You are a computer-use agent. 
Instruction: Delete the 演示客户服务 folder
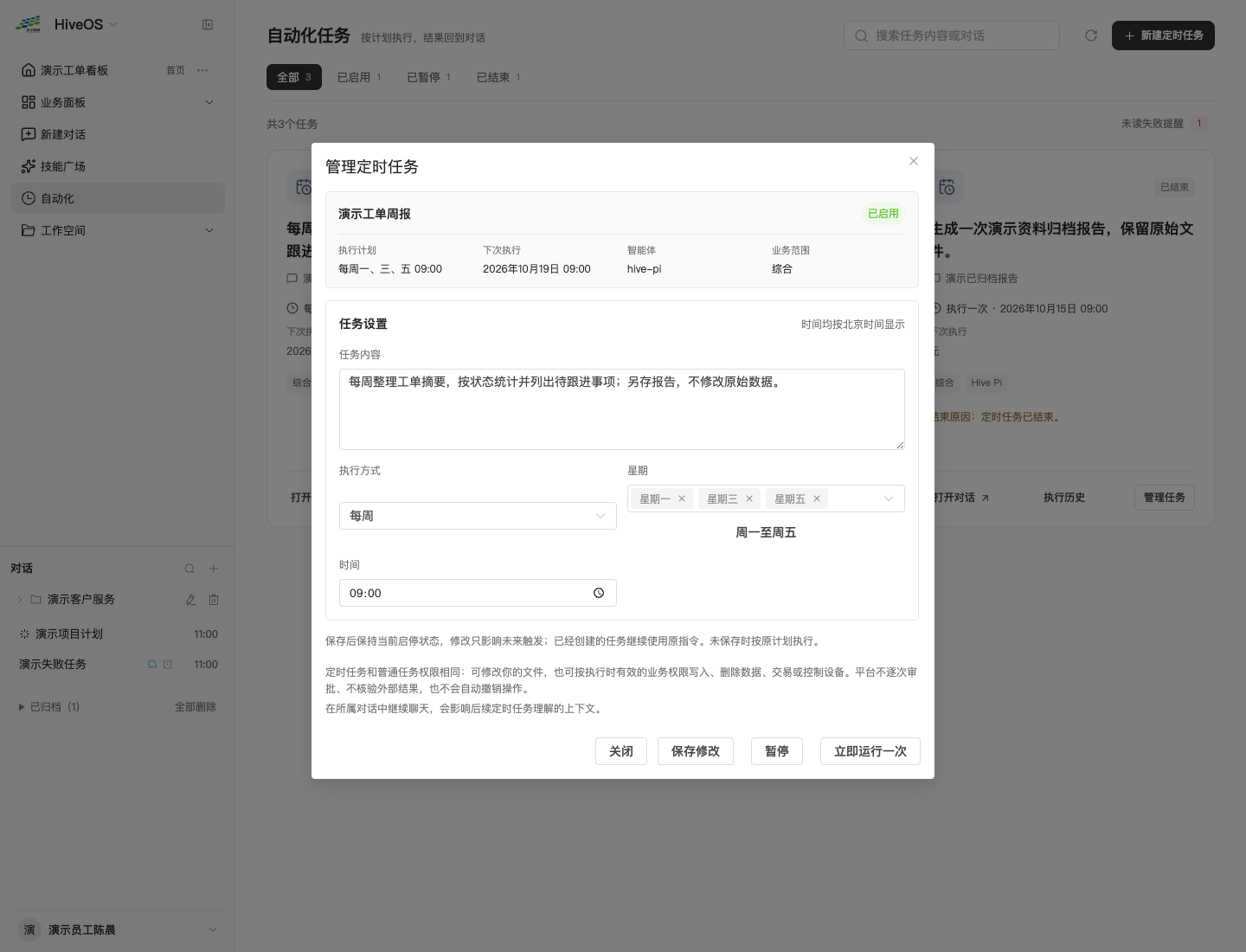(214, 600)
